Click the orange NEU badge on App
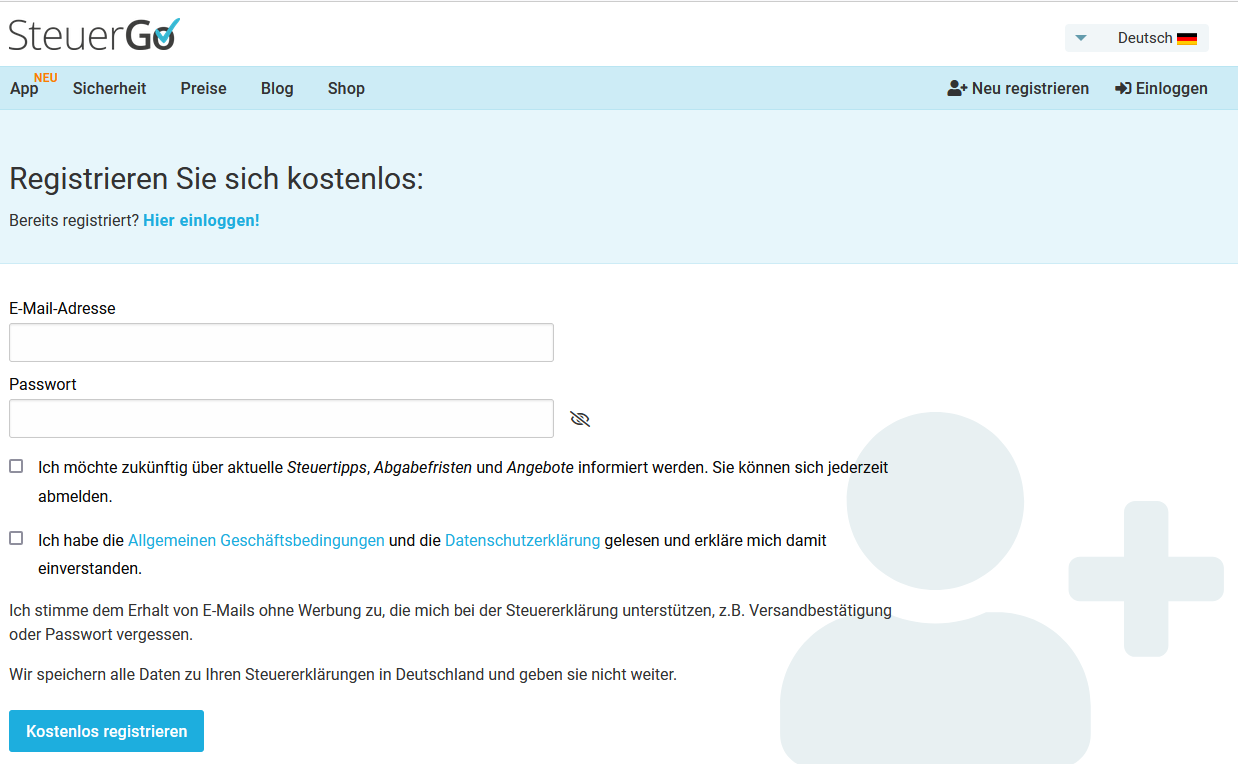The width and height of the screenshot is (1238, 764). 46,78
